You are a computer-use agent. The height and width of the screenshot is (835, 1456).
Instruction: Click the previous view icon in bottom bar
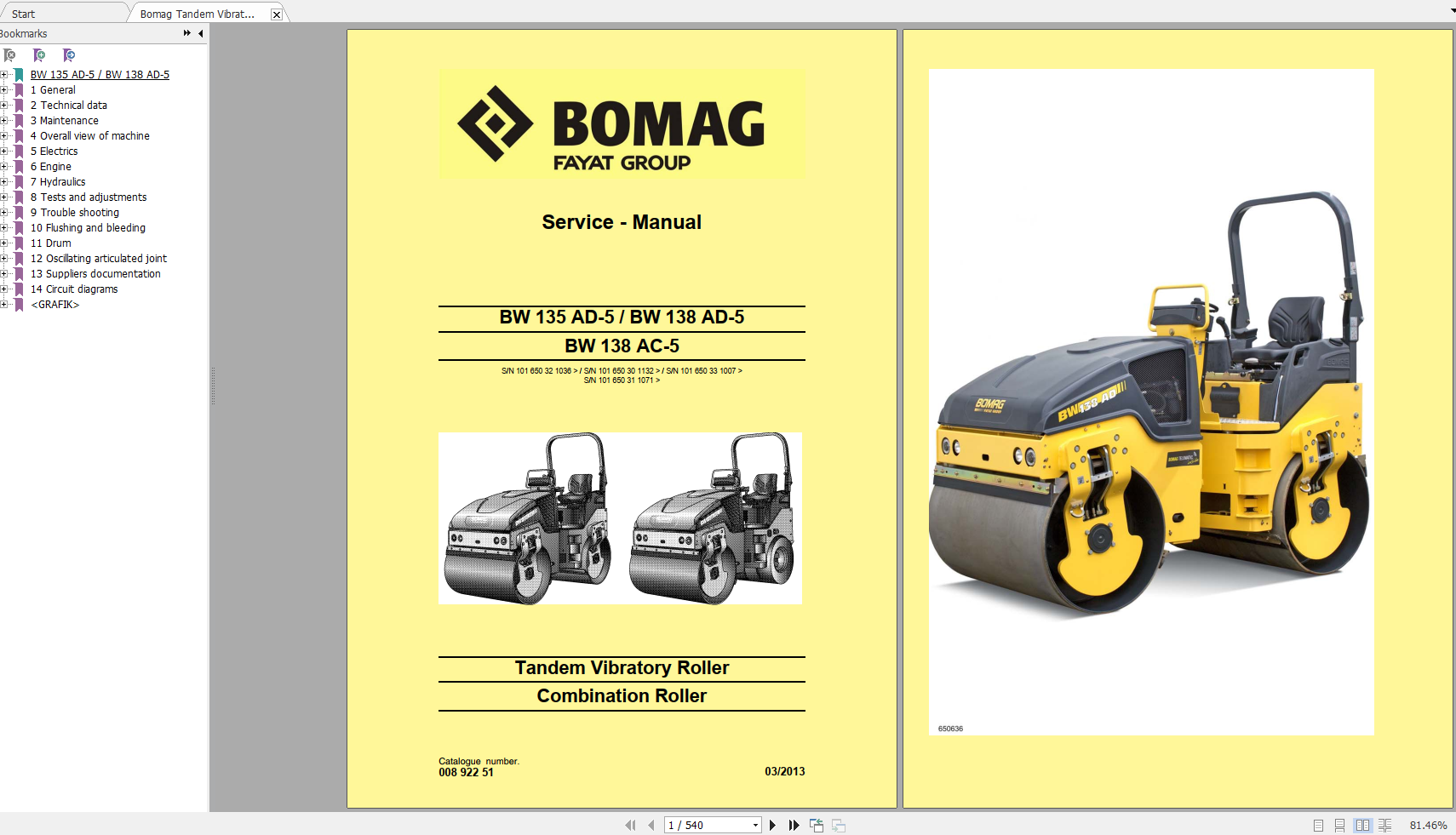(817, 825)
